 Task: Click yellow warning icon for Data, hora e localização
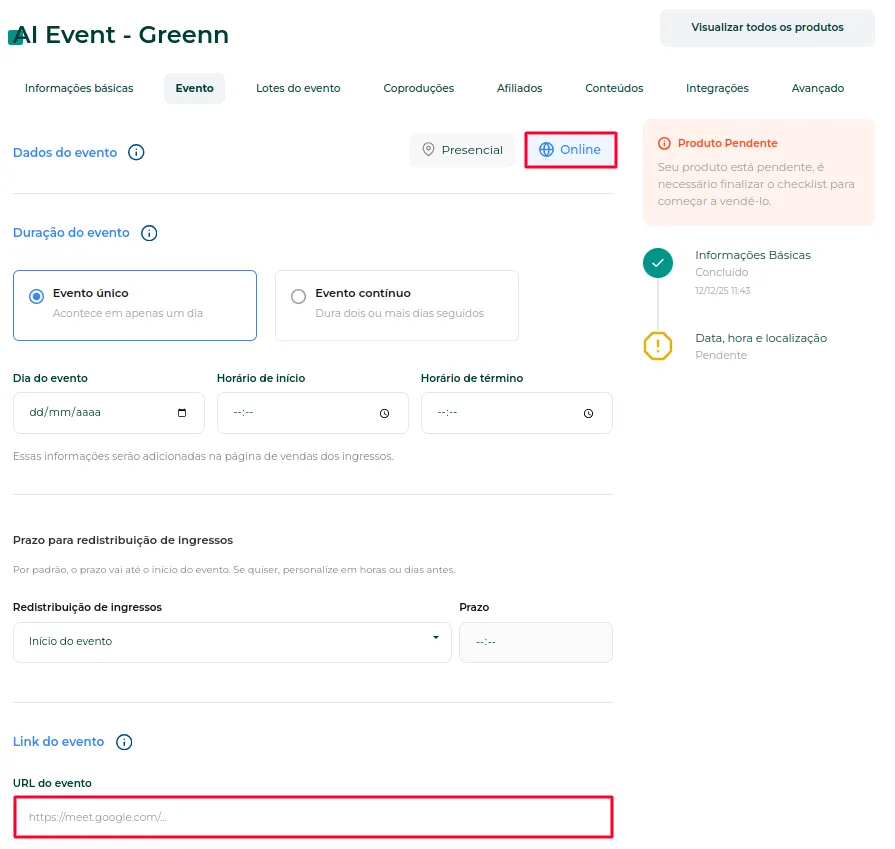tap(658, 346)
